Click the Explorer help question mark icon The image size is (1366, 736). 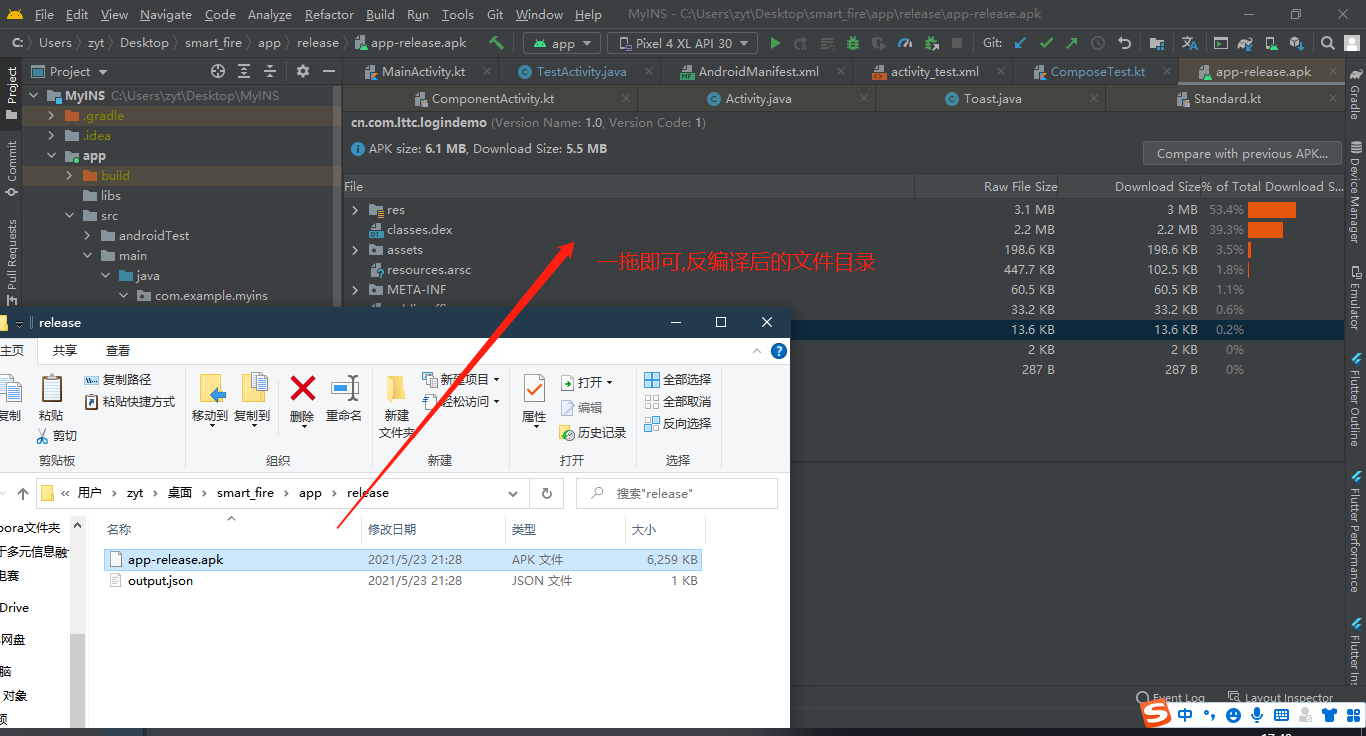779,351
